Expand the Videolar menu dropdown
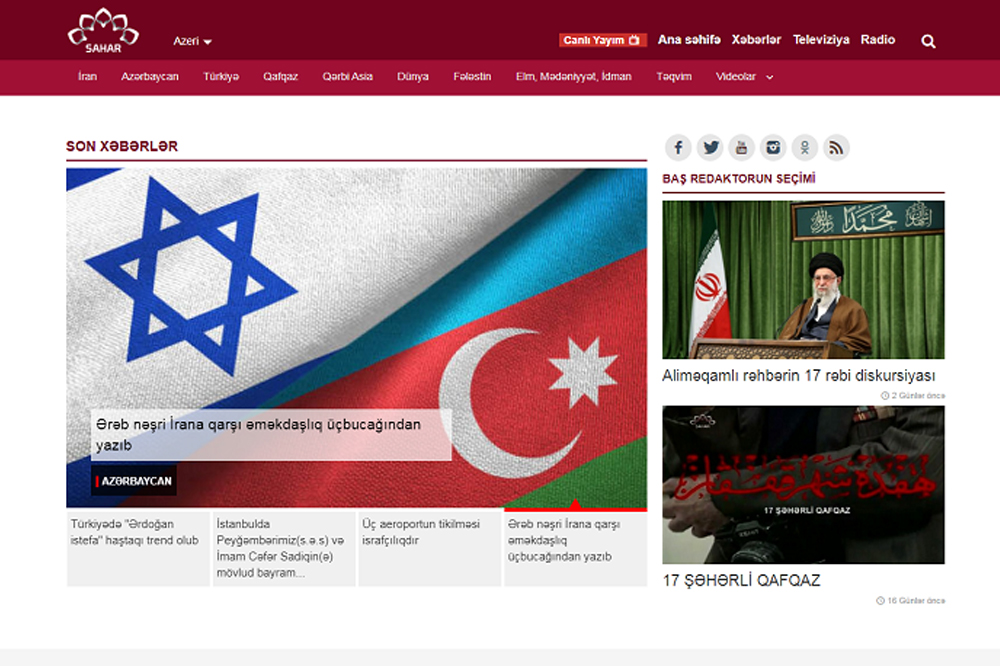Viewport: 1000px width, 666px height. pyautogui.click(x=744, y=77)
